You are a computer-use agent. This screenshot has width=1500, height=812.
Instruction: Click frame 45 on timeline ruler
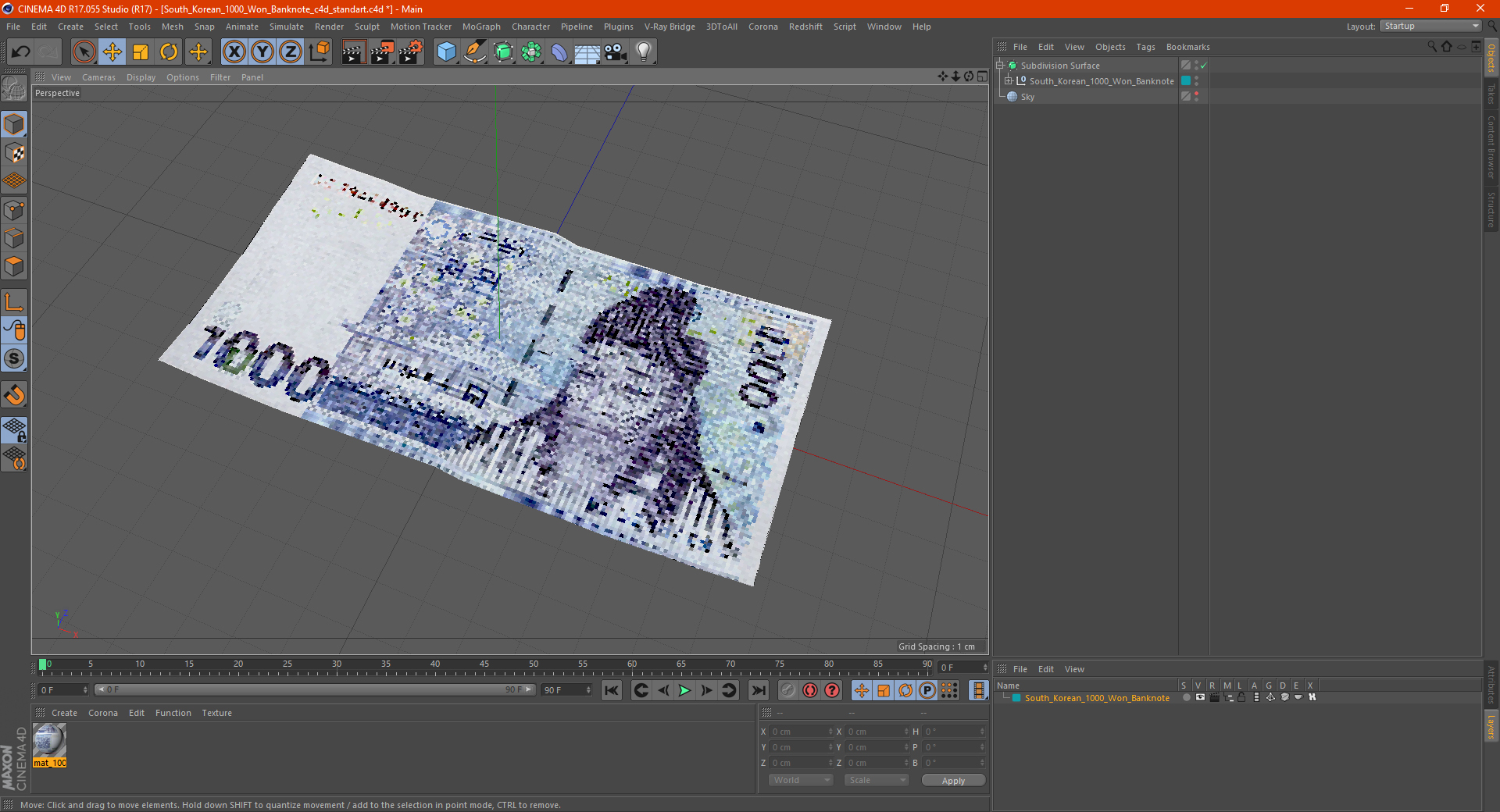pyautogui.click(x=484, y=665)
